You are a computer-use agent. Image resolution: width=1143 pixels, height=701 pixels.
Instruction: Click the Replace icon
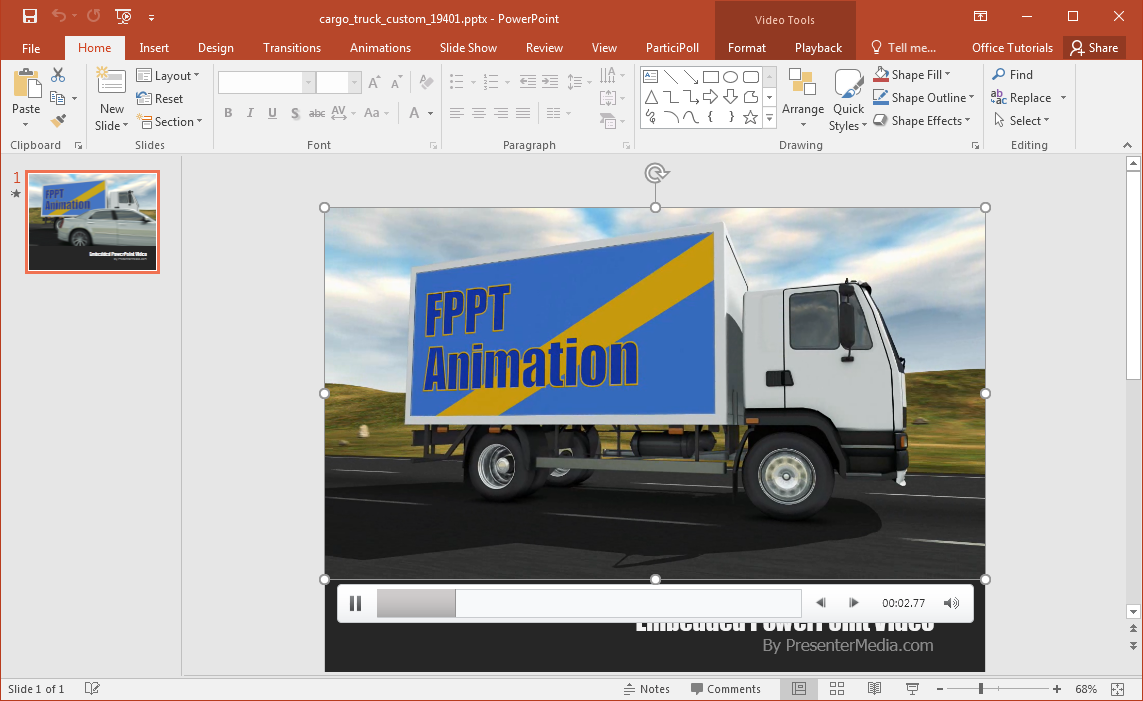click(x=997, y=97)
